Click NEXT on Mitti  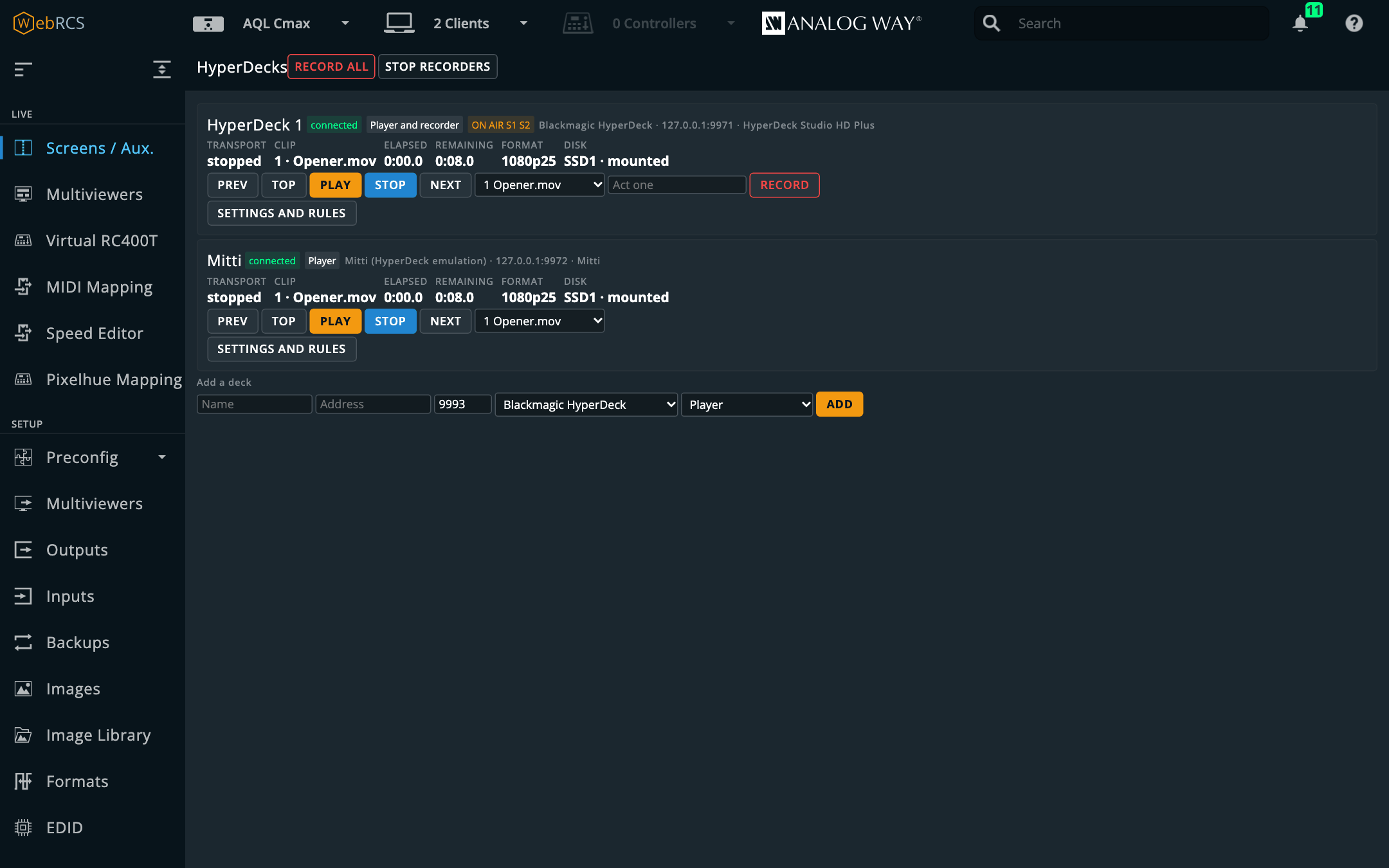pyautogui.click(x=446, y=321)
